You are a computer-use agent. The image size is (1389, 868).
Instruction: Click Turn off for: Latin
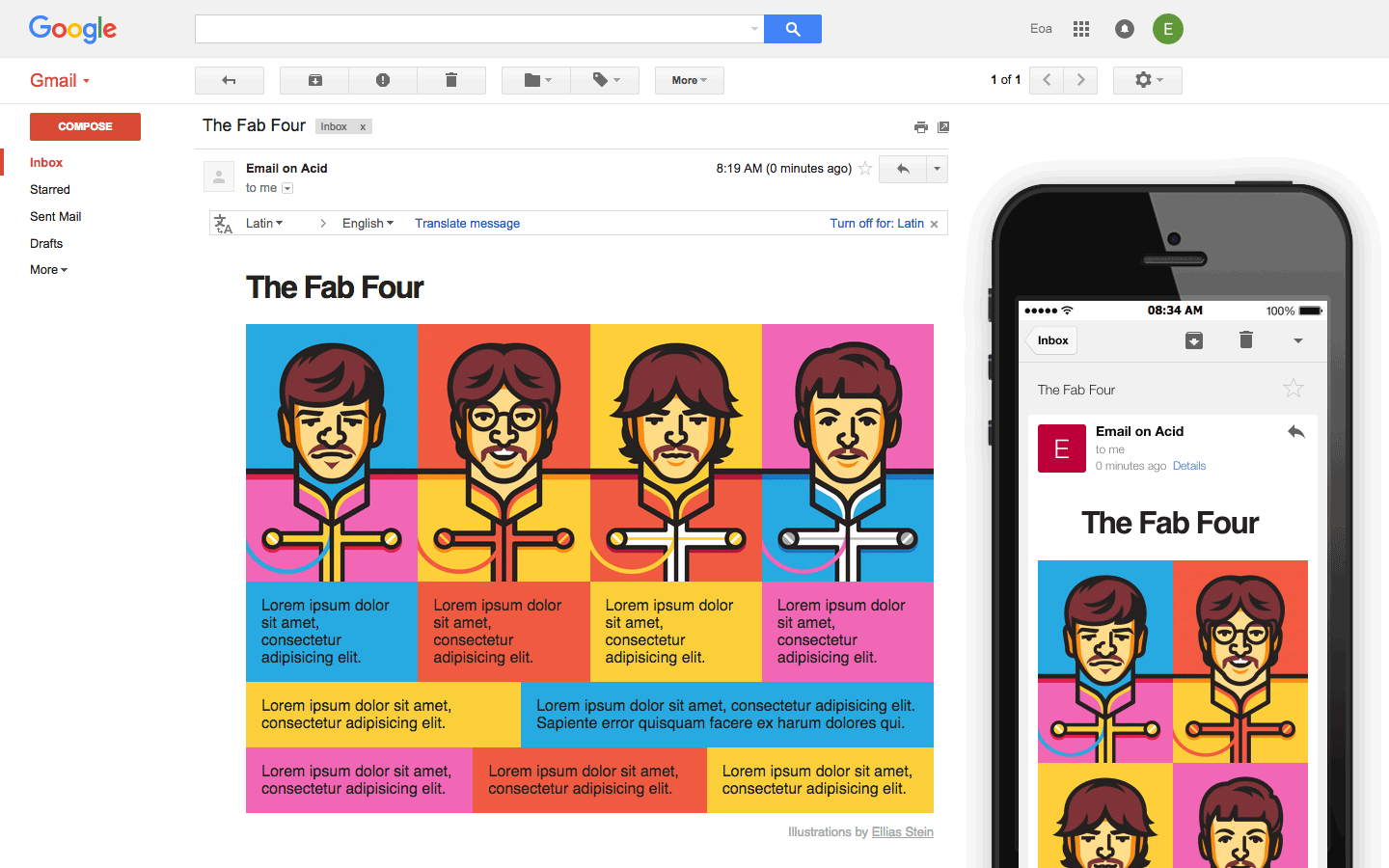click(877, 224)
